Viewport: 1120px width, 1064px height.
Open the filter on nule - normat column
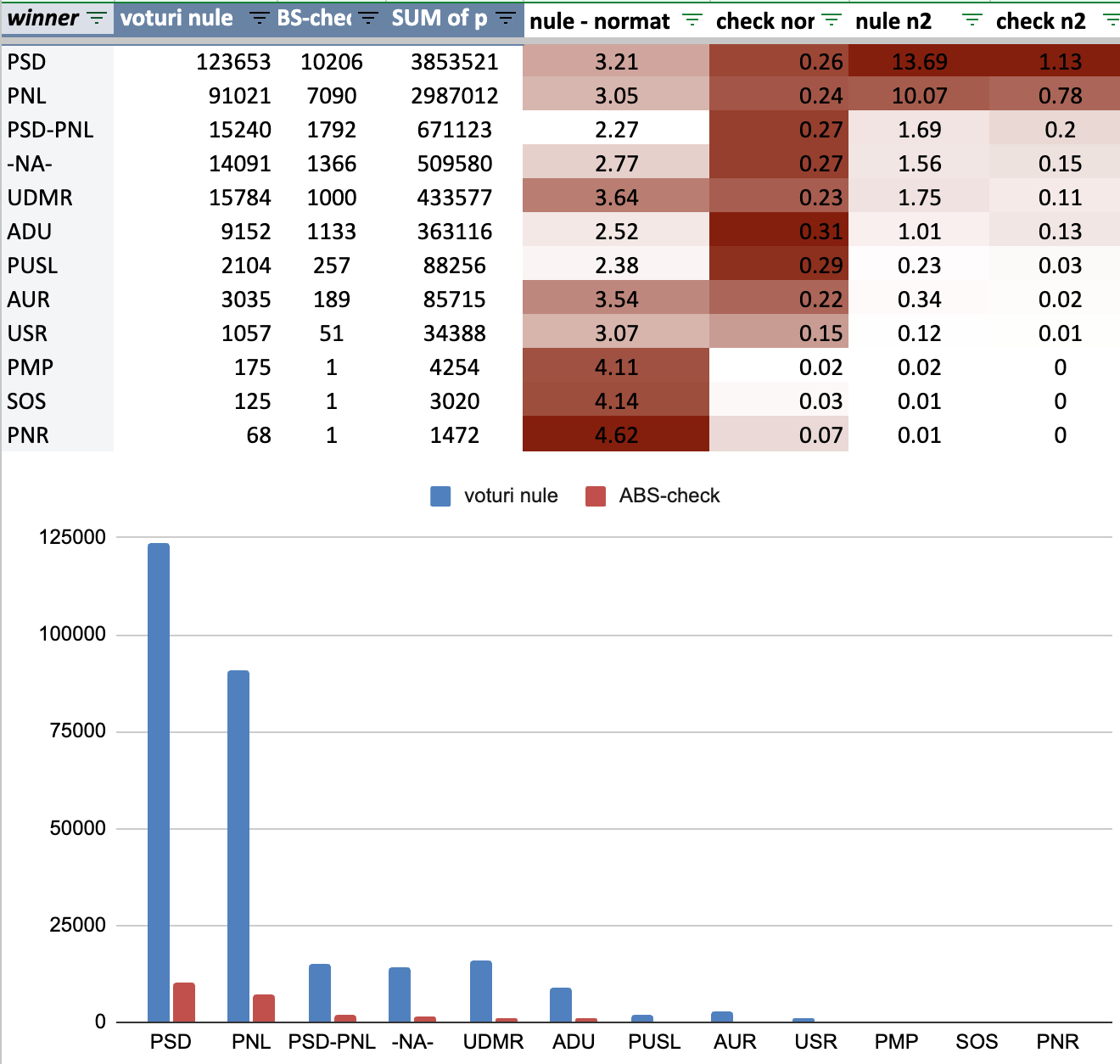coord(692,20)
